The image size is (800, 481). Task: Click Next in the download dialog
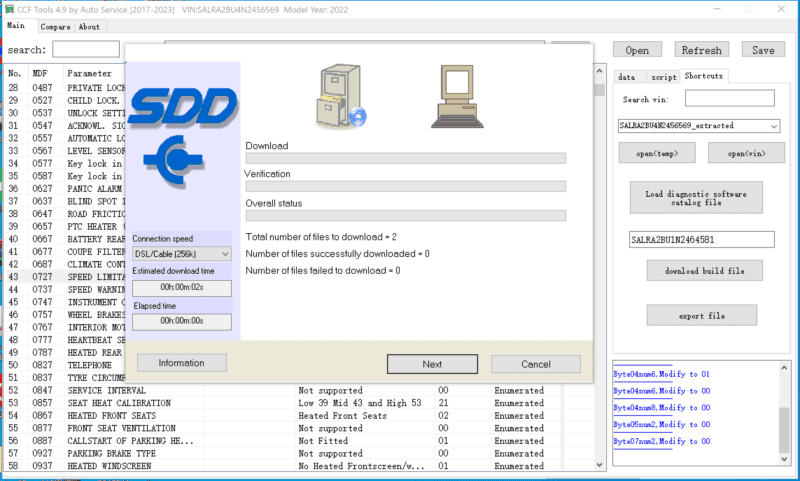[x=432, y=364]
